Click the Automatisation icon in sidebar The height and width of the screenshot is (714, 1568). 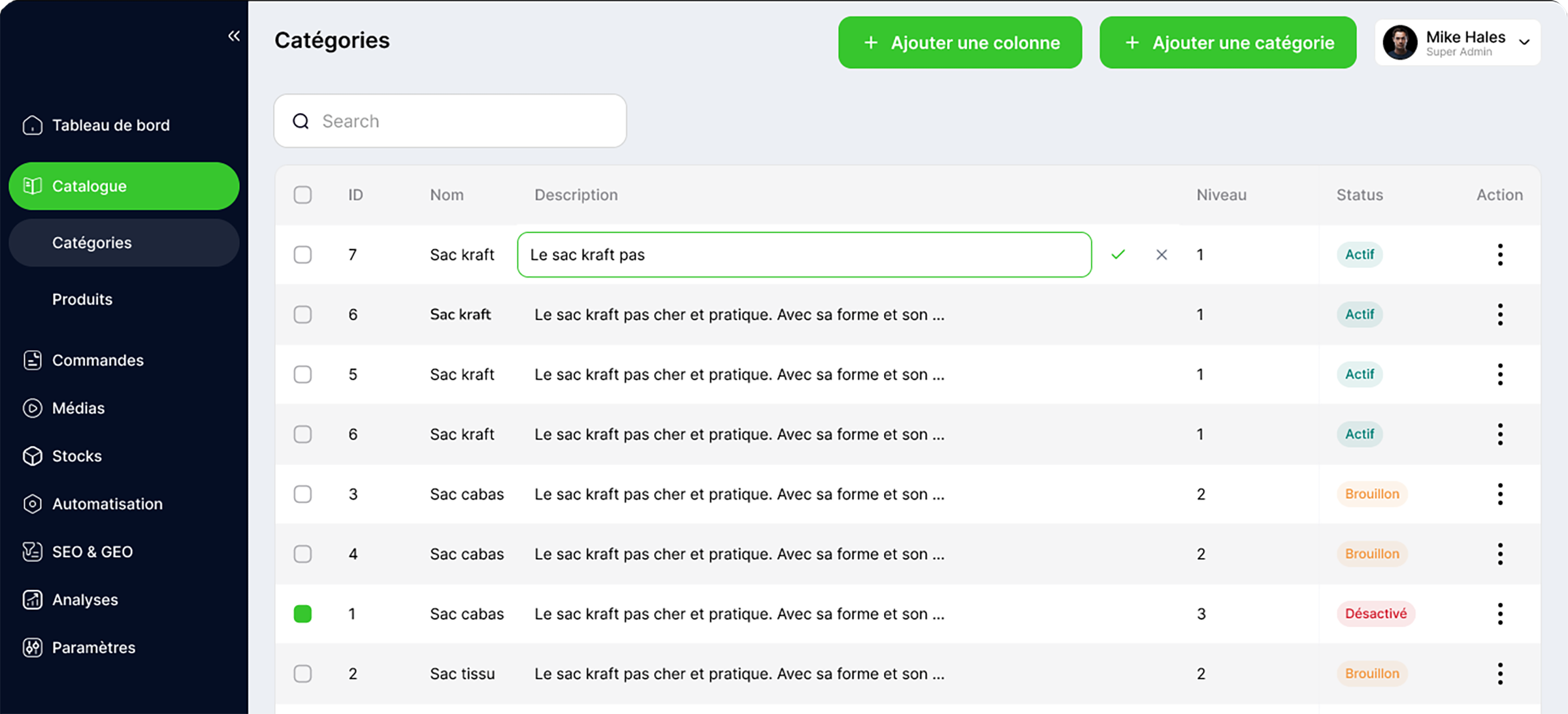(x=32, y=504)
